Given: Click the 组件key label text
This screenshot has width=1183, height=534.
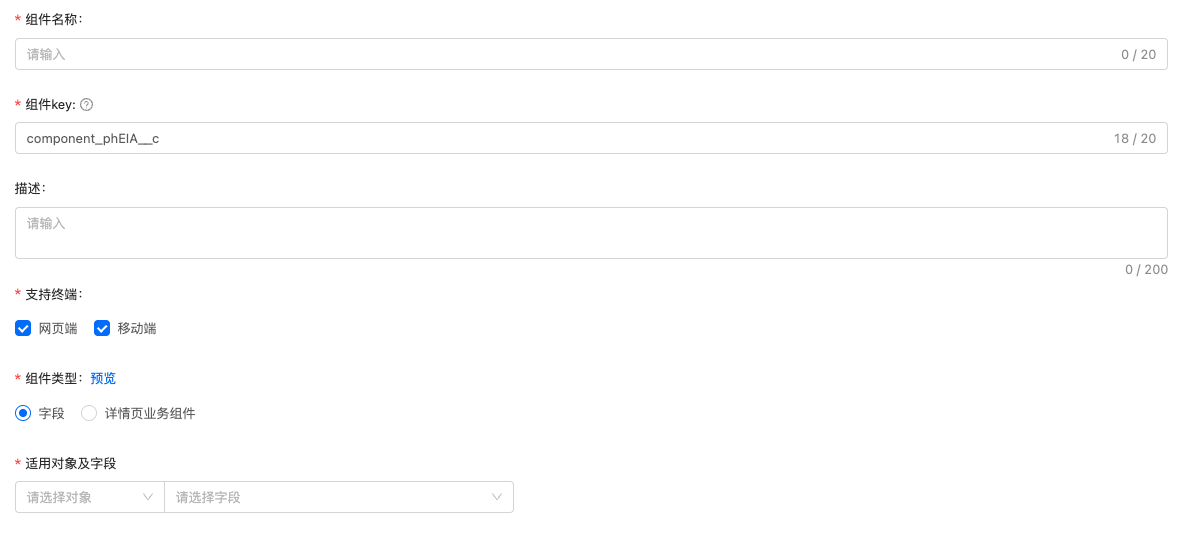Looking at the screenshot, I should click(50, 104).
